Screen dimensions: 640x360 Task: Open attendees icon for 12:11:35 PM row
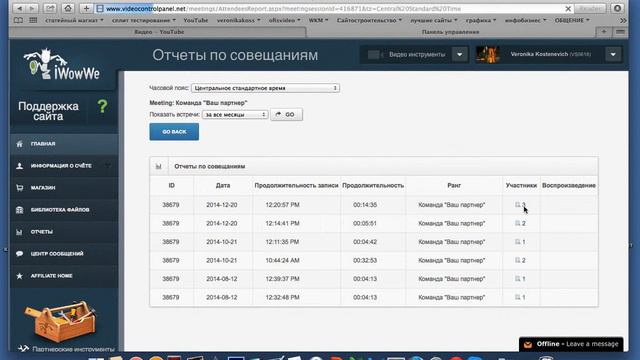point(517,242)
